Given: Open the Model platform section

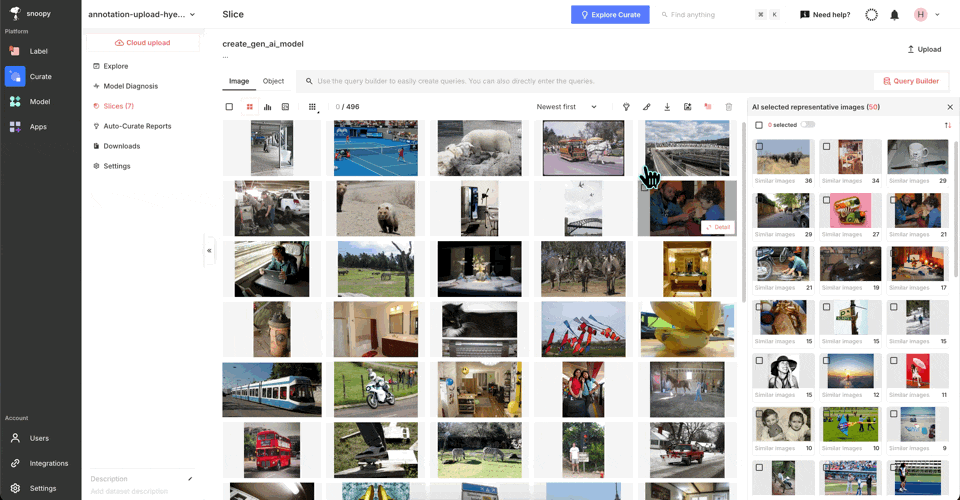Looking at the screenshot, I should 40,102.
